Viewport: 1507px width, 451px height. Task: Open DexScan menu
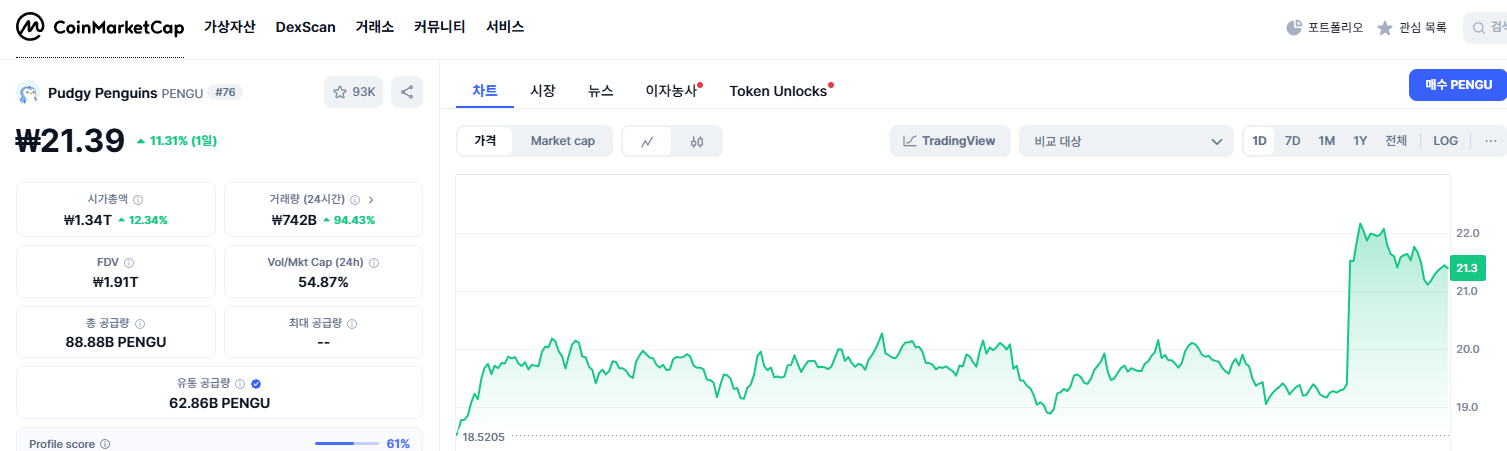point(306,28)
